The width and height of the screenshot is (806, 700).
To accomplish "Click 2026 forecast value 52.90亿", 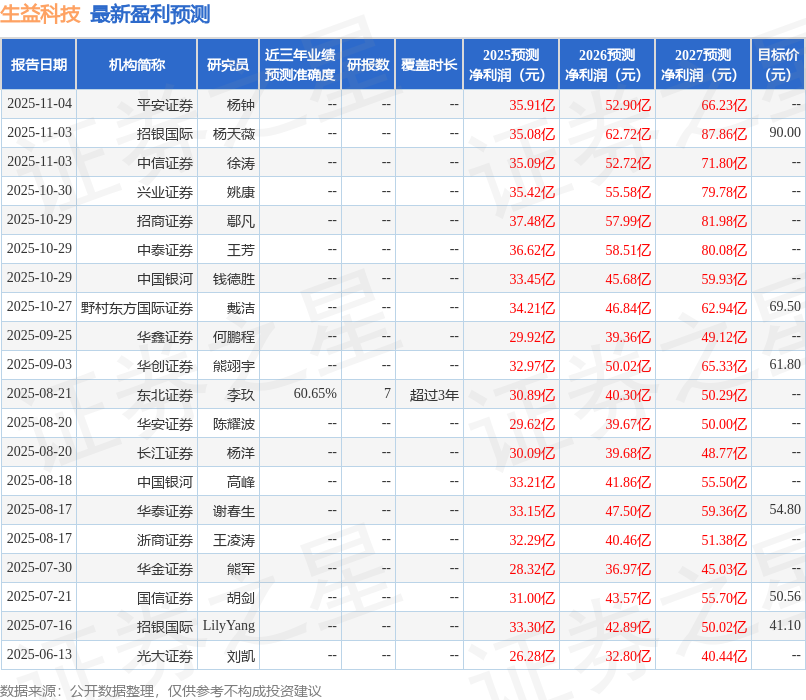I will (x=628, y=105).
